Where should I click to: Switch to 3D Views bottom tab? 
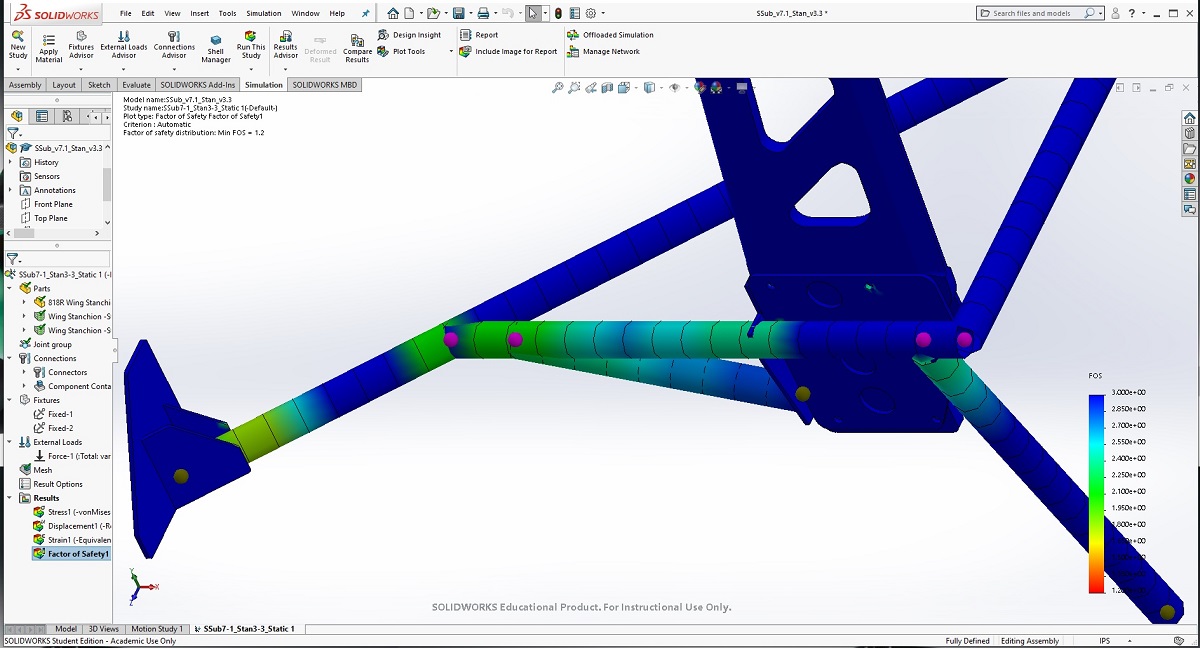[103, 629]
